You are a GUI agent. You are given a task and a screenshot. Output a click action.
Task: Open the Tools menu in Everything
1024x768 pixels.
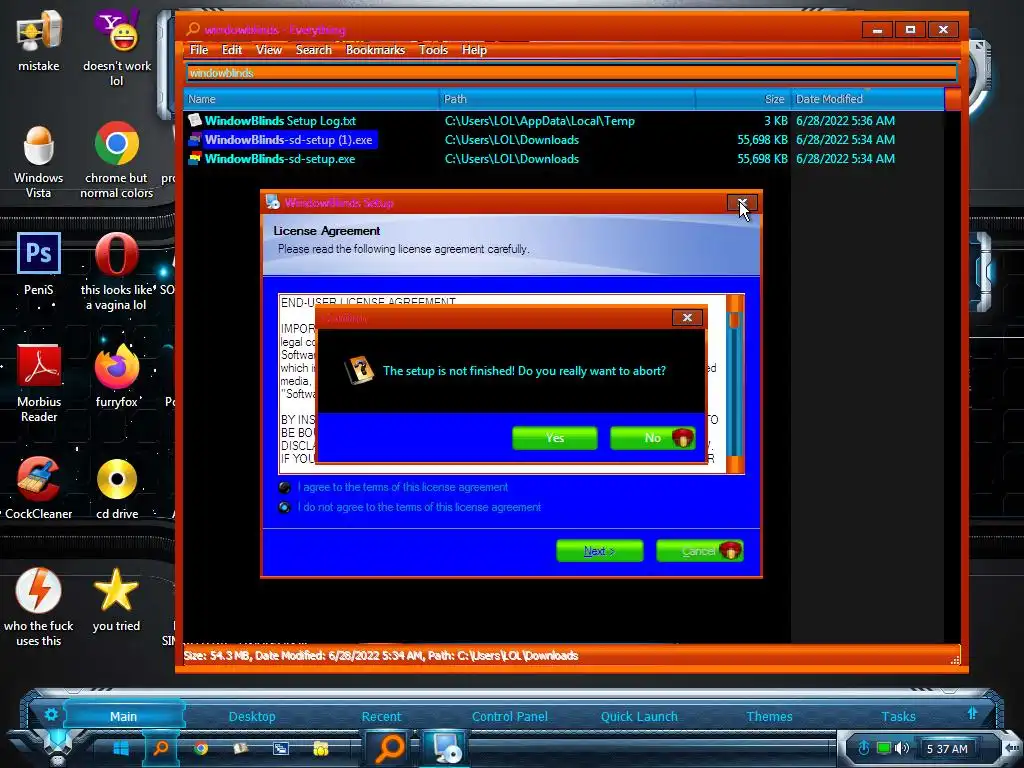433,50
